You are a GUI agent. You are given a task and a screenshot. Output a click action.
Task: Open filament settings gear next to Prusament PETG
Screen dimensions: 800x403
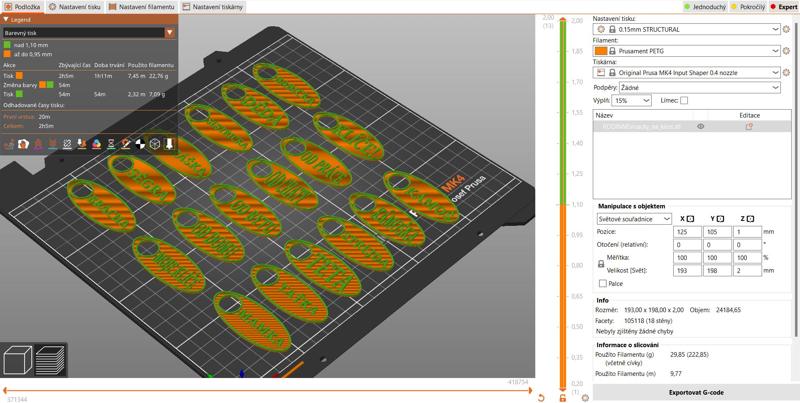[x=787, y=51]
